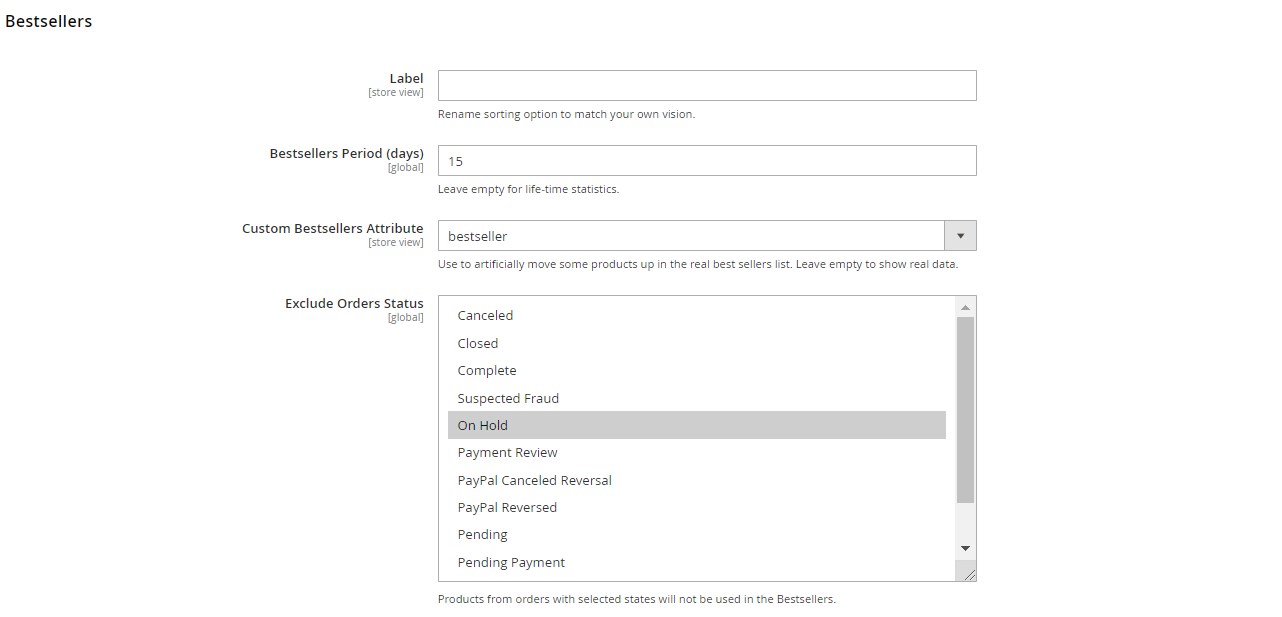Click the Exclude Orders Status label
The width and height of the screenshot is (1282, 617).
point(354,303)
